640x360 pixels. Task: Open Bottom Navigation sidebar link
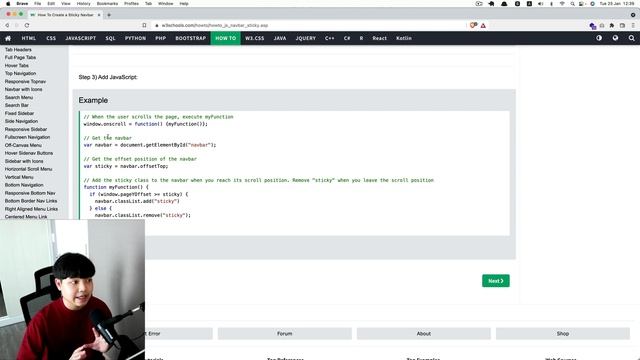[24, 185]
